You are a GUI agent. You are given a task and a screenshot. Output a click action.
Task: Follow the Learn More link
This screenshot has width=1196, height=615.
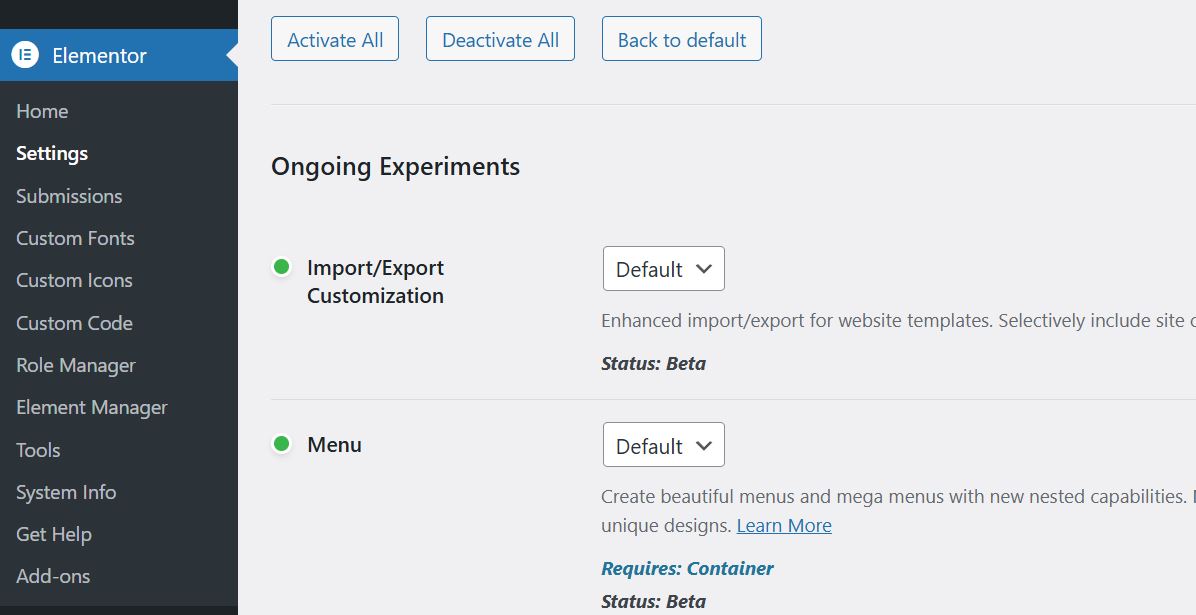tap(784, 525)
